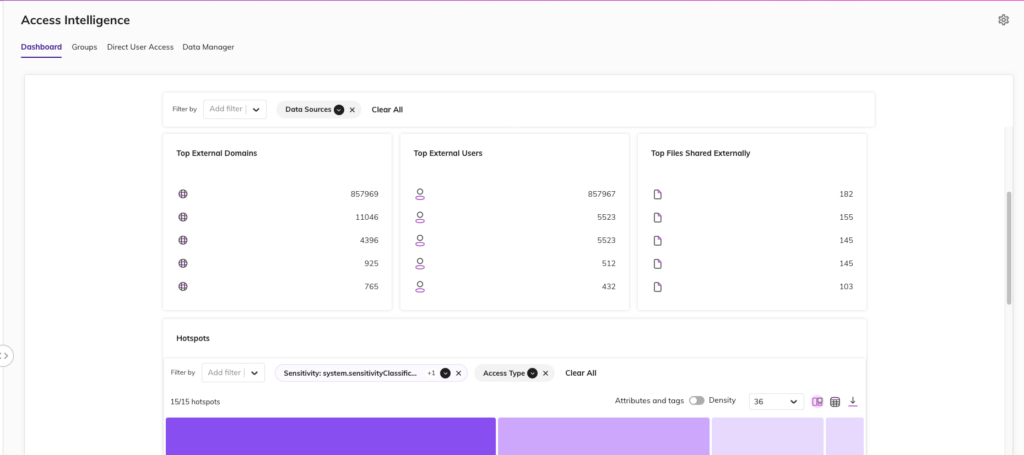Click Clear All in top filter bar
This screenshot has height=455, width=1024.
click(387, 110)
